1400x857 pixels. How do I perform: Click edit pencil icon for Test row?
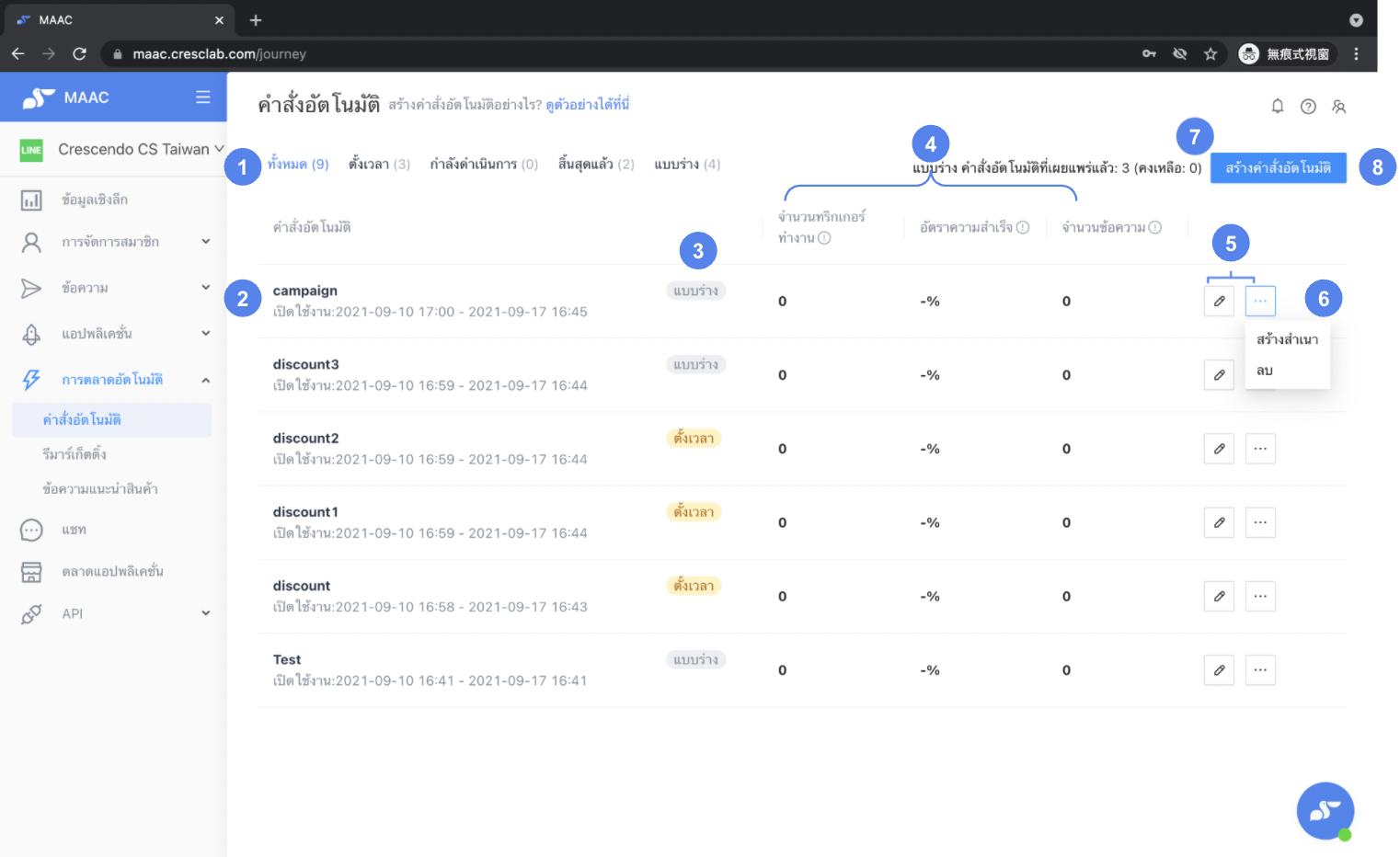[x=1219, y=670]
